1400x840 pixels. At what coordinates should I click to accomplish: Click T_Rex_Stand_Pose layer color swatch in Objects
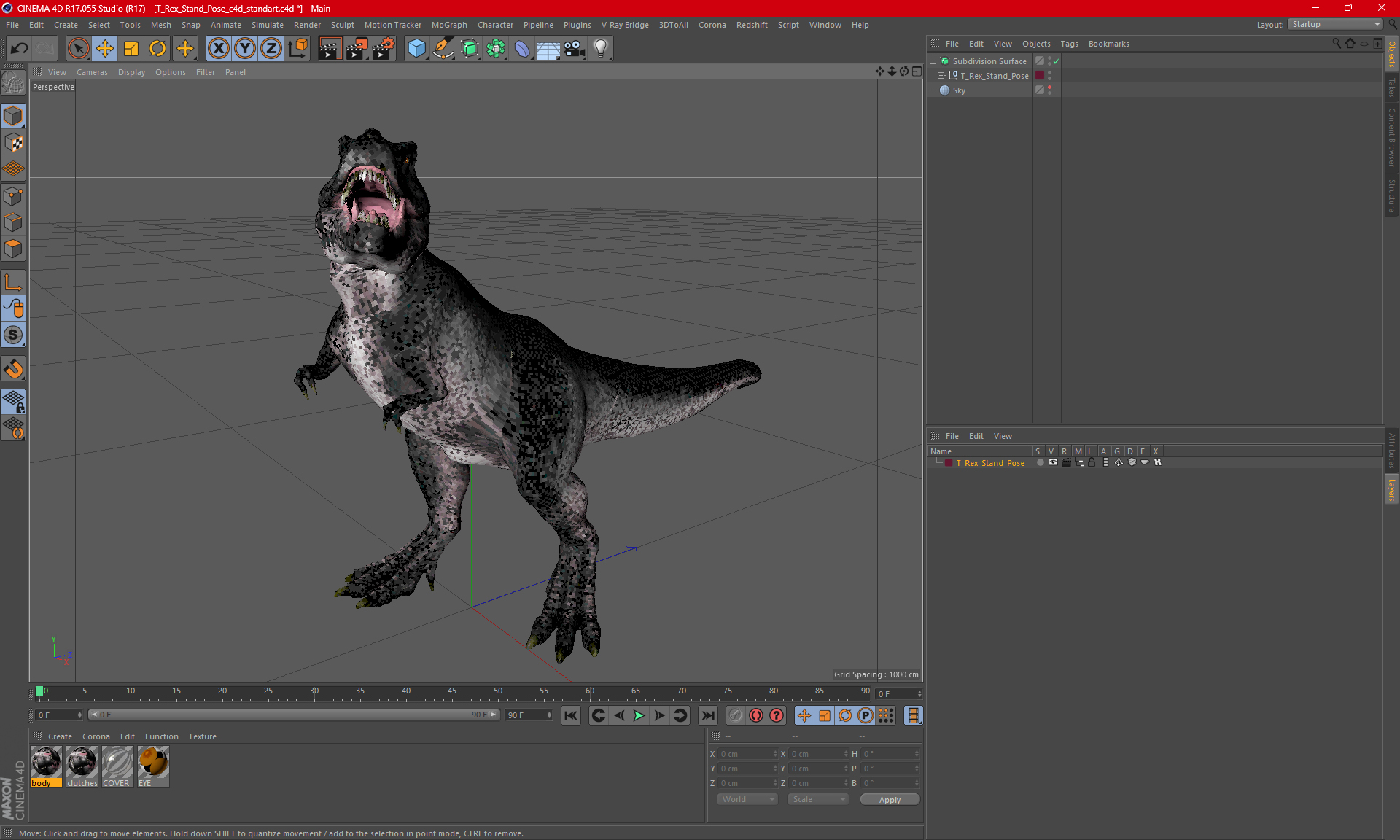[x=1040, y=75]
